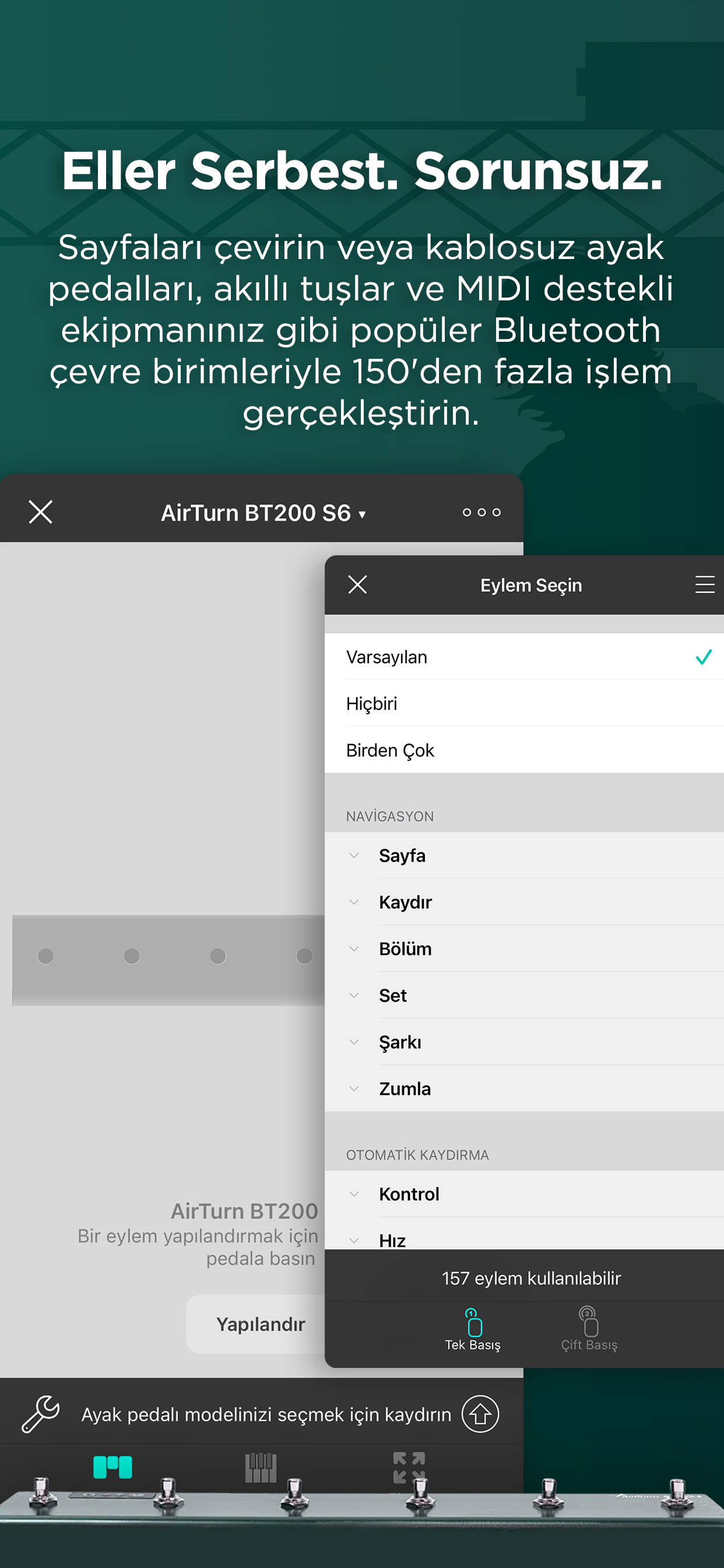Close the AirTurn BT200 S6 pedal panel
This screenshot has width=724, height=1568.
(41, 512)
